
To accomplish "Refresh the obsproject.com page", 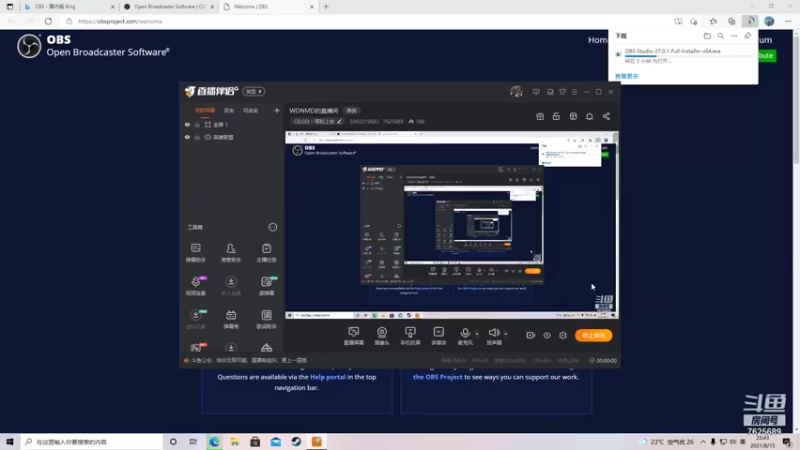I will [48, 21].
